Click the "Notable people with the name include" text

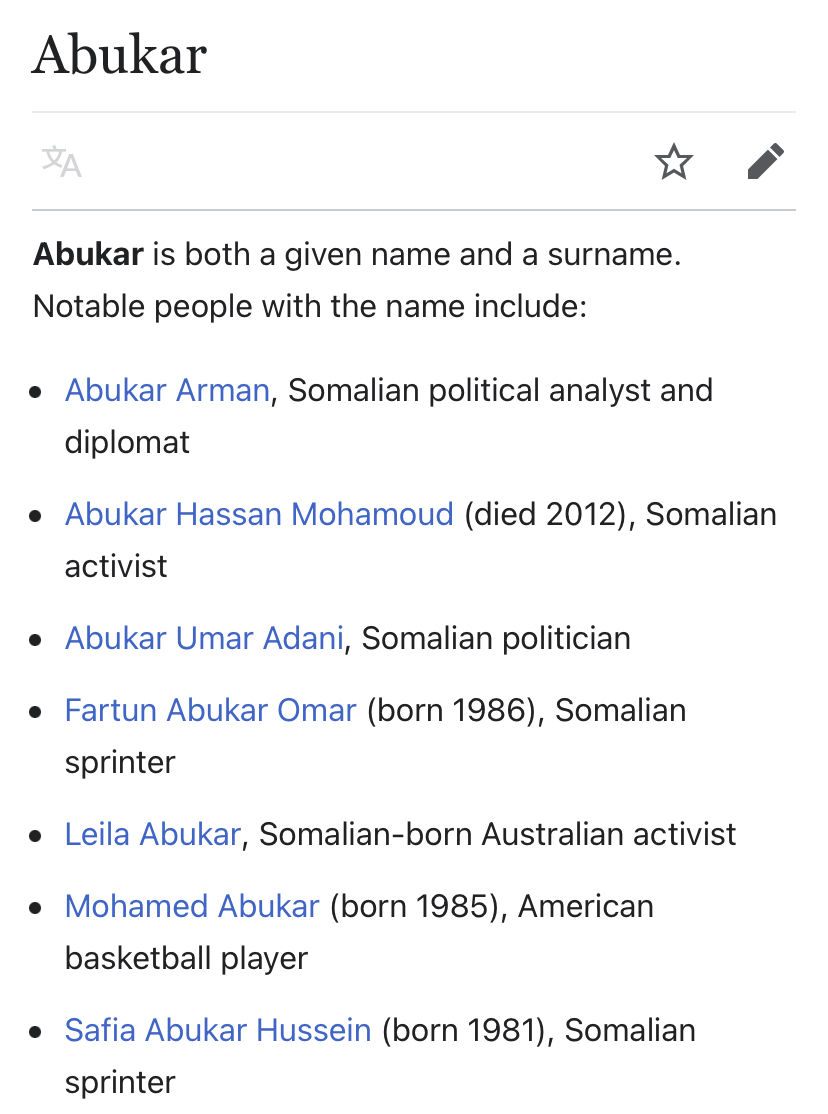point(310,306)
